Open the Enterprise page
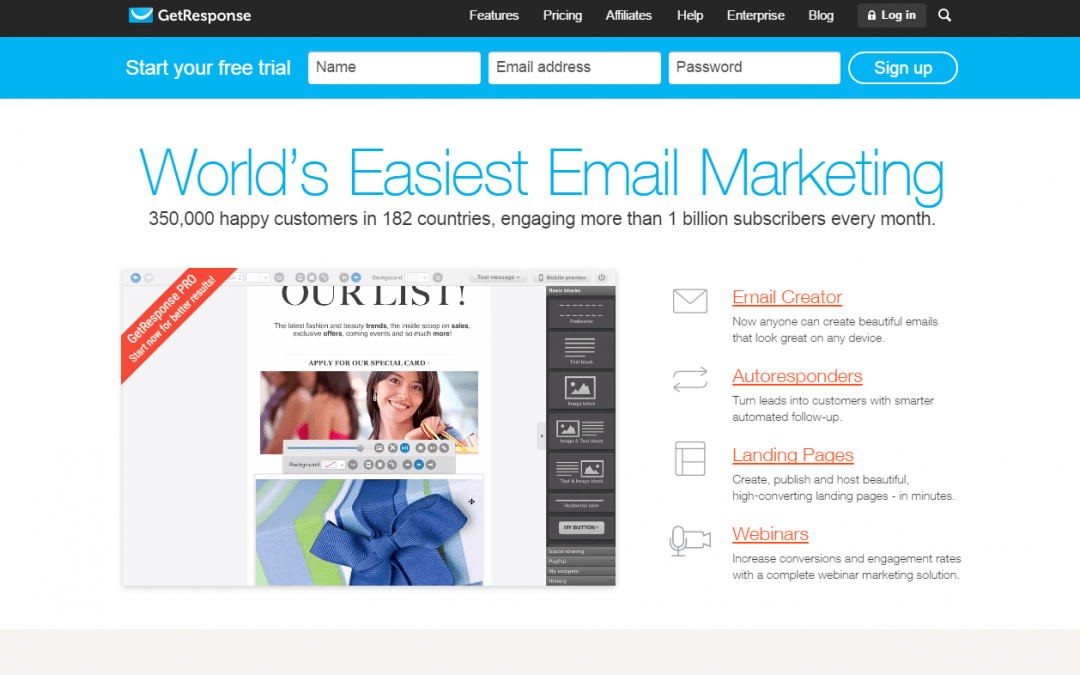1080x675 pixels. pos(756,15)
